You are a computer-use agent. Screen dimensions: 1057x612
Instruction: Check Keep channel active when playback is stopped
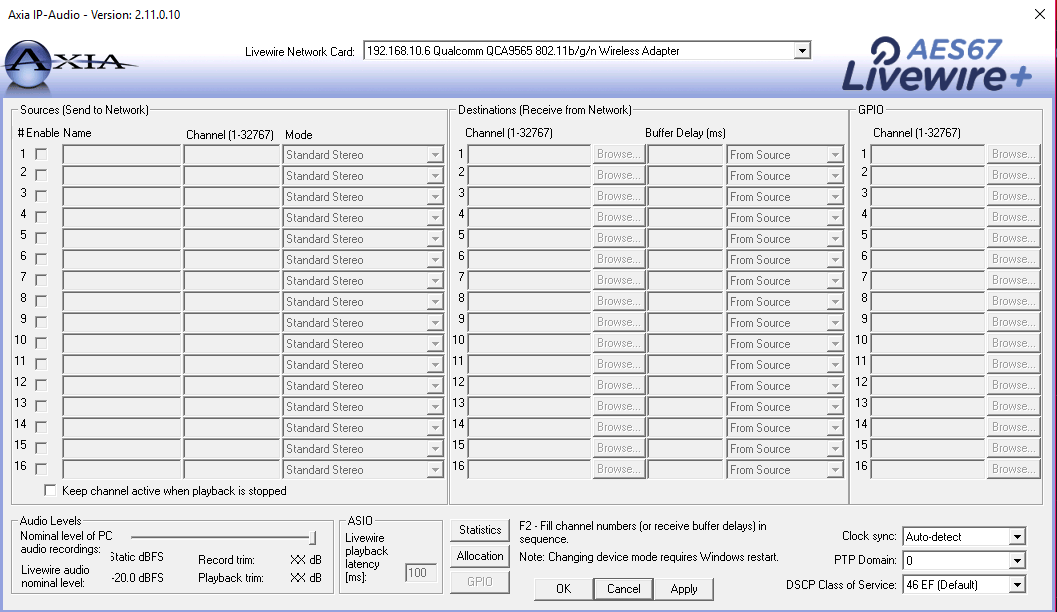click(50, 490)
